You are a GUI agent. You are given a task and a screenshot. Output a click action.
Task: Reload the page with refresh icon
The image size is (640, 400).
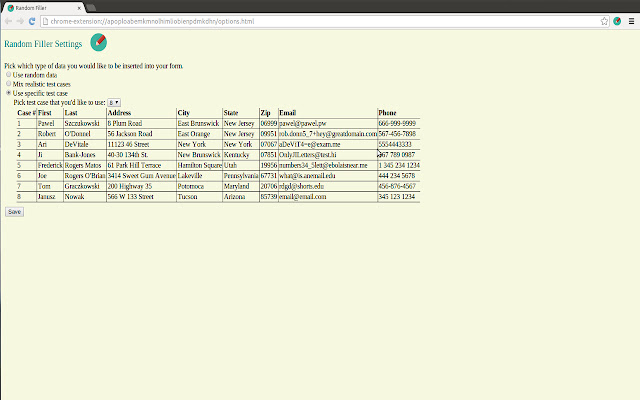point(32,20)
